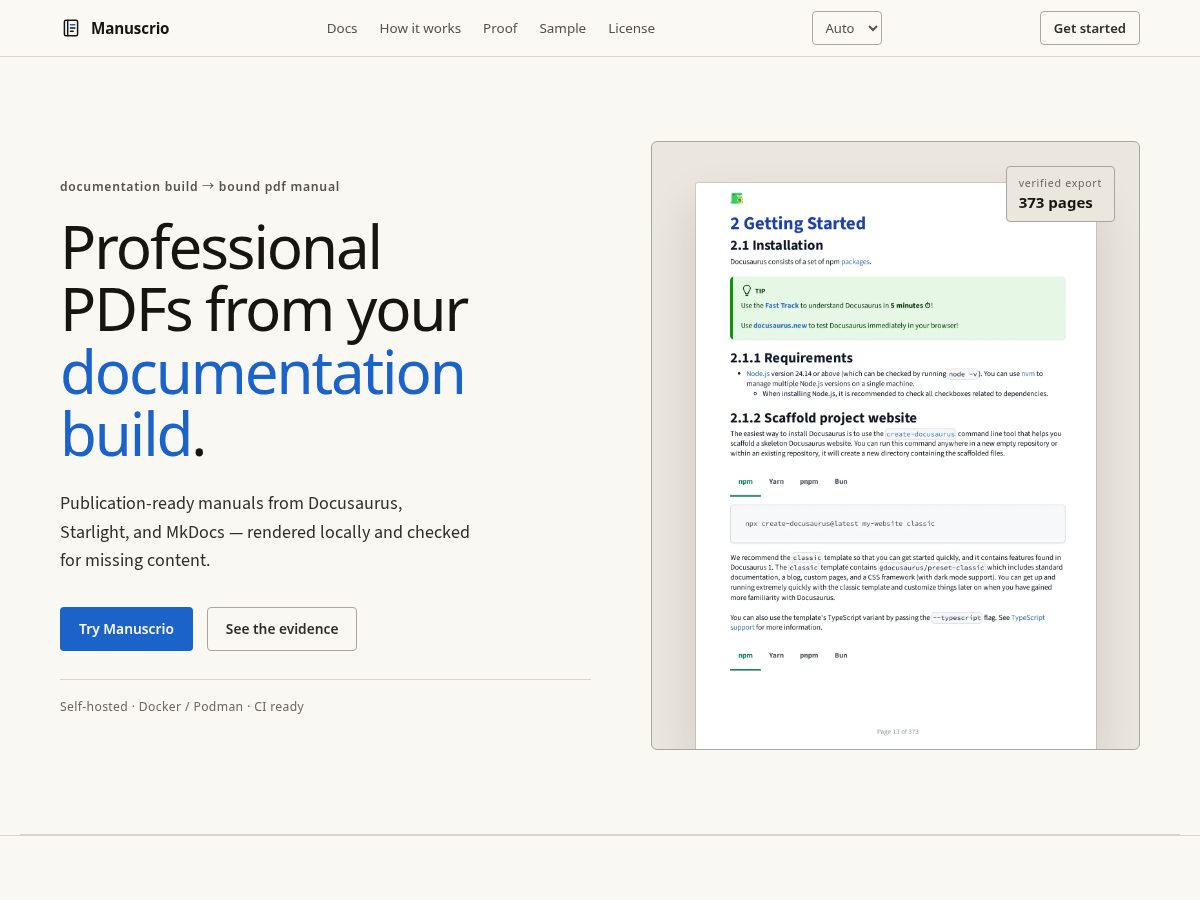Image resolution: width=1200 pixels, height=900 pixels.
Task: Open the Auto theme dropdown
Action: coord(847,28)
